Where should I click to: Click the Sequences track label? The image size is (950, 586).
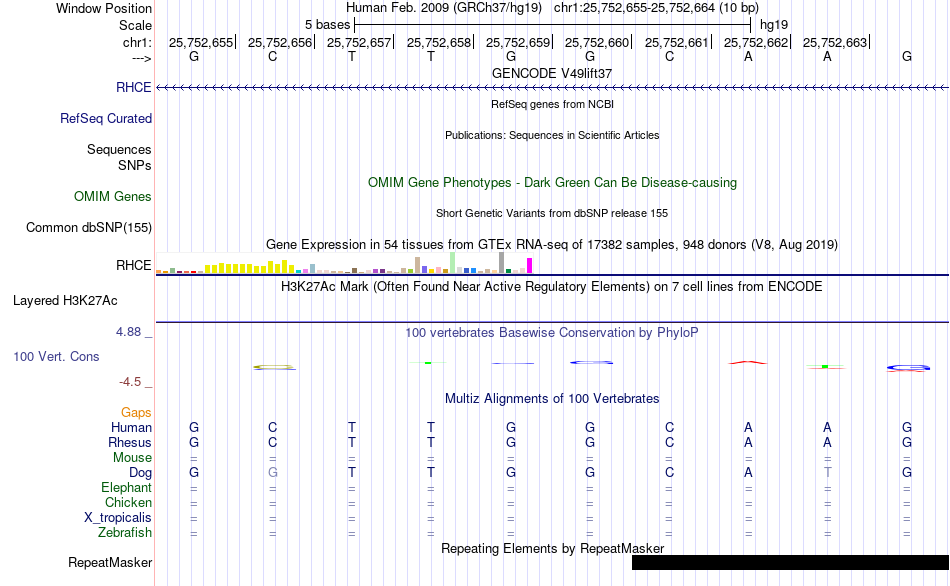tap(119, 149)
